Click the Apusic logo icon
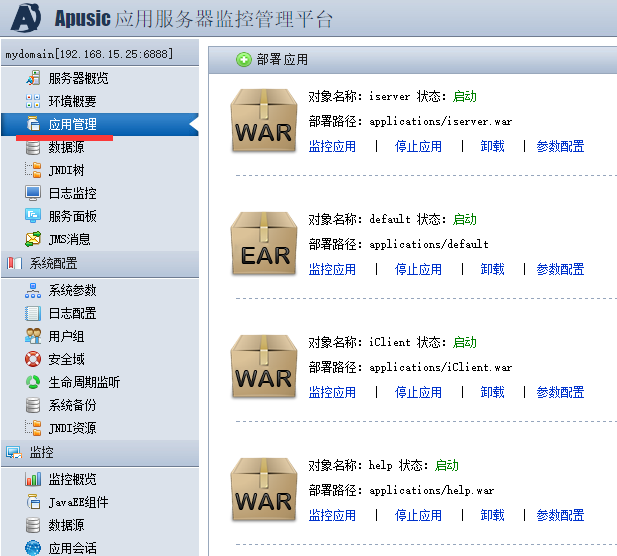This screenshot has height=556, width=617. tap(26, 18)
